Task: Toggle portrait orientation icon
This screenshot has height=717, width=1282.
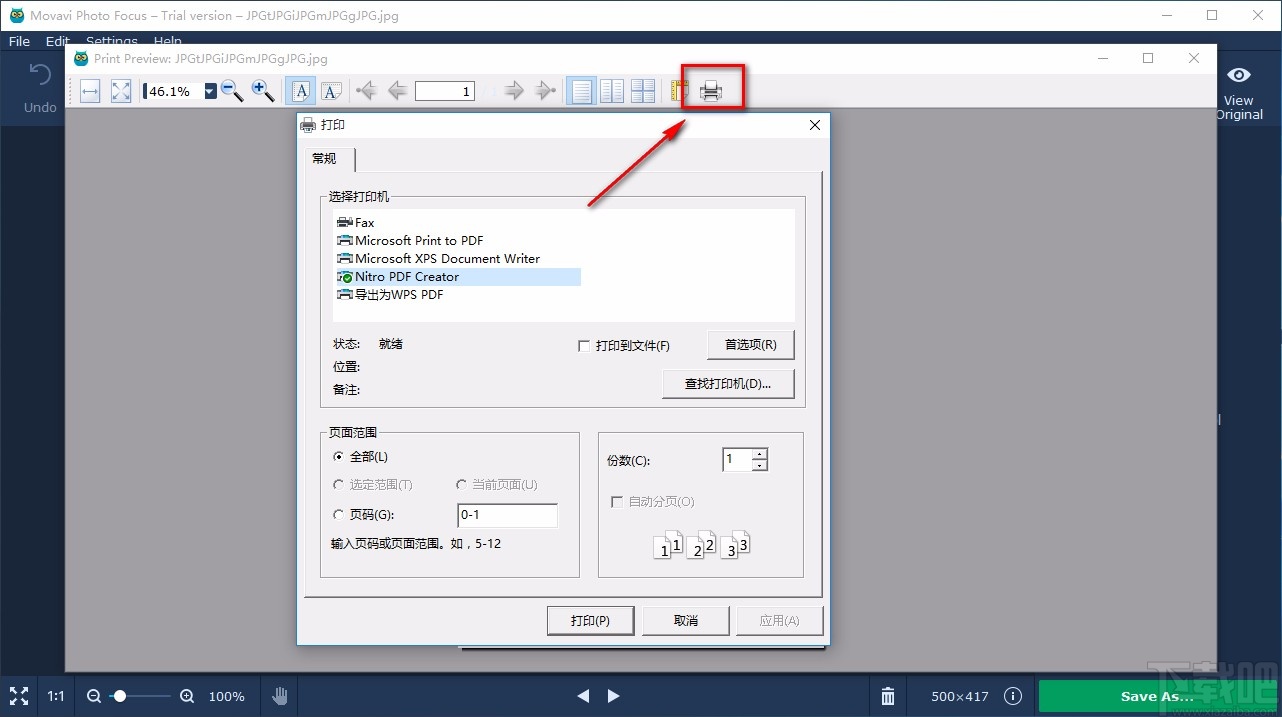Action: (300, 91)
